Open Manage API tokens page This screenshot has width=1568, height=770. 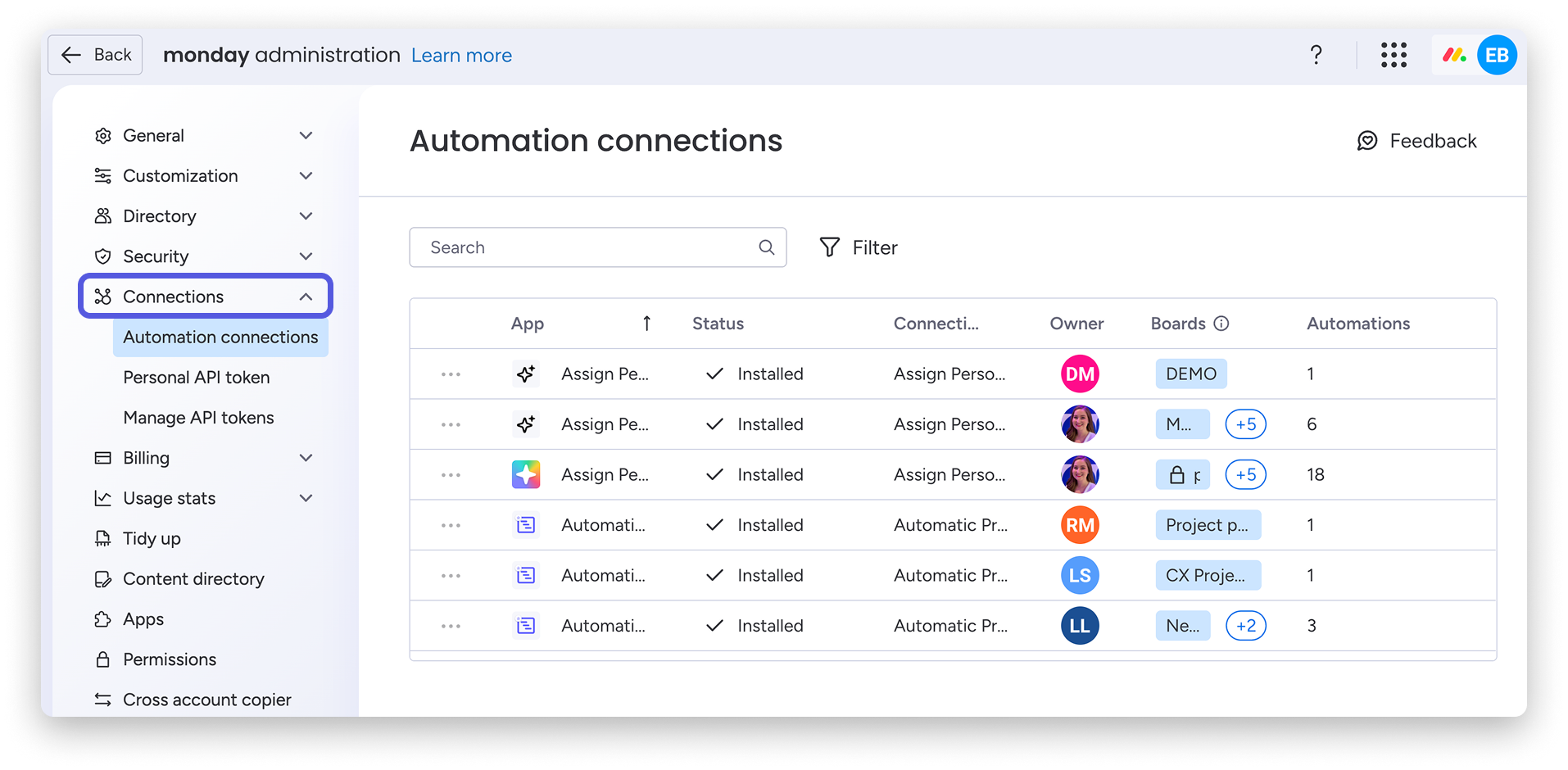coord(198,418)
